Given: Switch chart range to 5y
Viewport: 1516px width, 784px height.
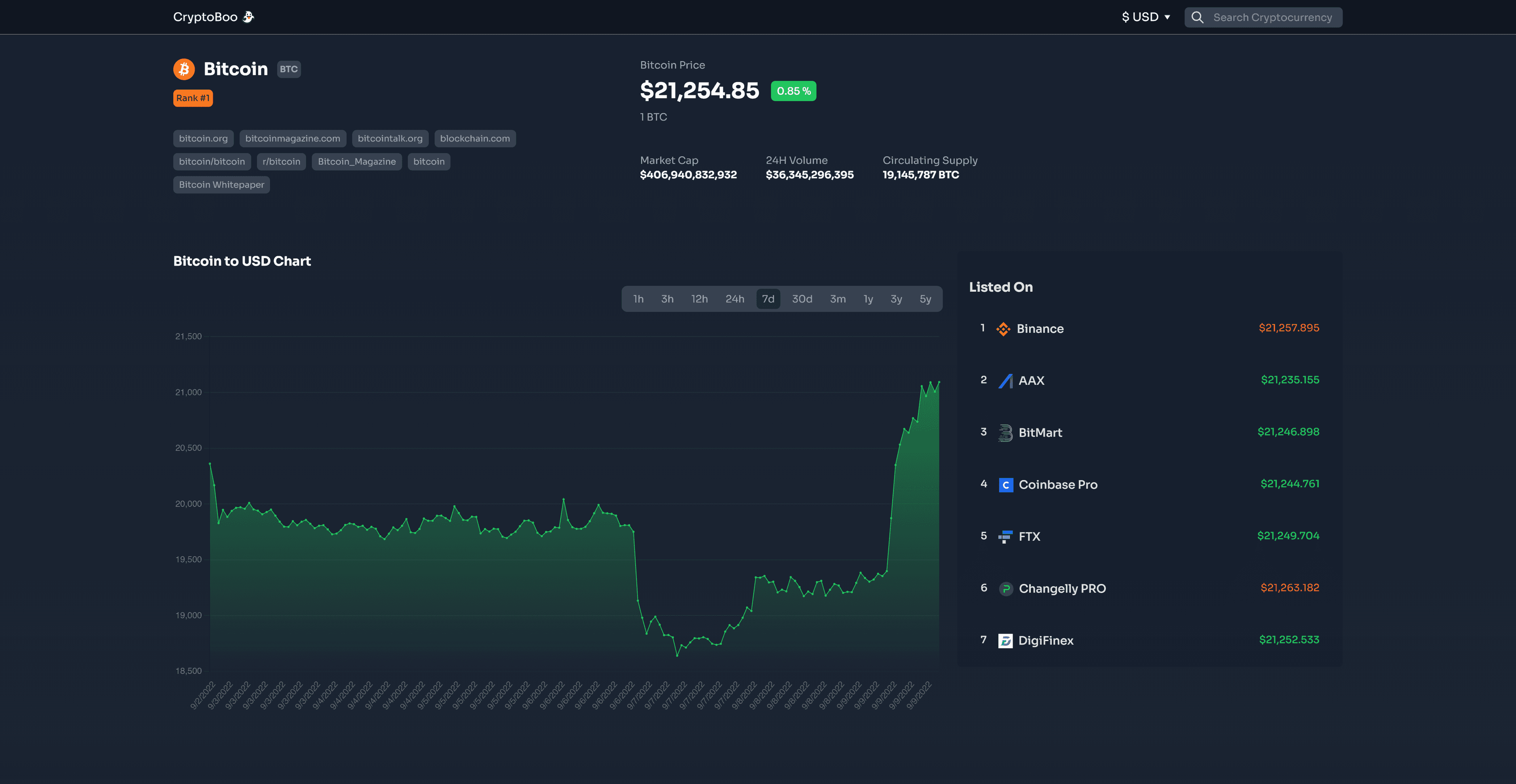Looking at the screenshot, I should point(925,299).
